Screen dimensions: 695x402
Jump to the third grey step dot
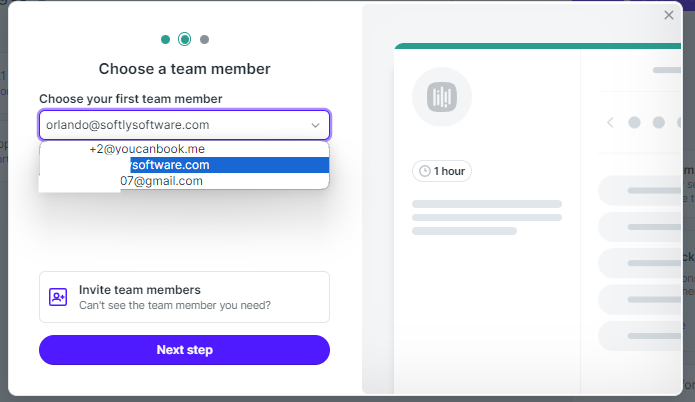pos(205,40)
